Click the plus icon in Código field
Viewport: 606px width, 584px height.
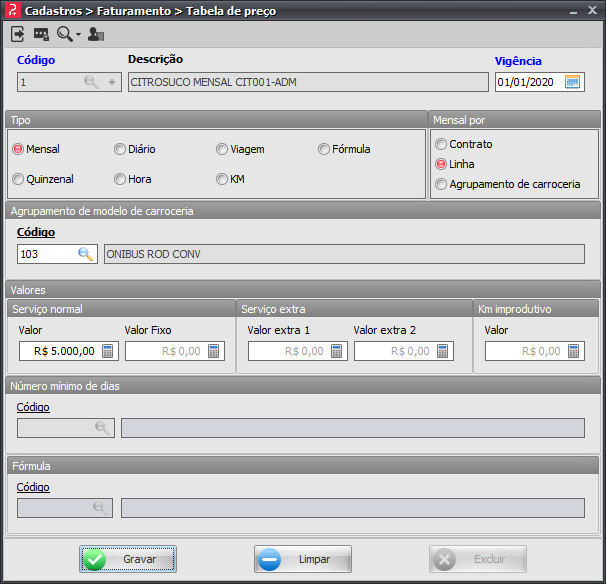click(112, 82)
